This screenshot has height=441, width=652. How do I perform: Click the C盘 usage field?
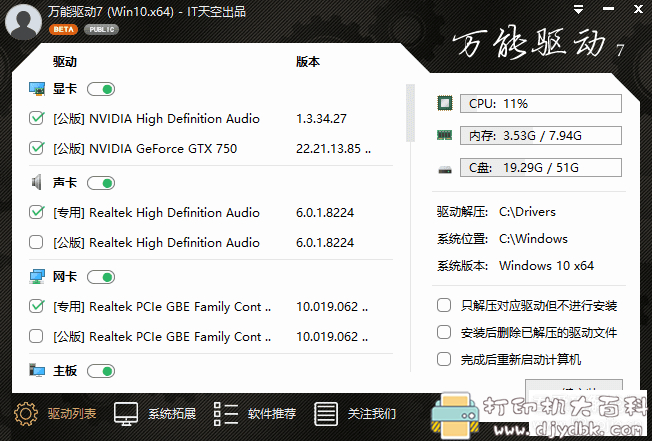click(x=541, y=168)
